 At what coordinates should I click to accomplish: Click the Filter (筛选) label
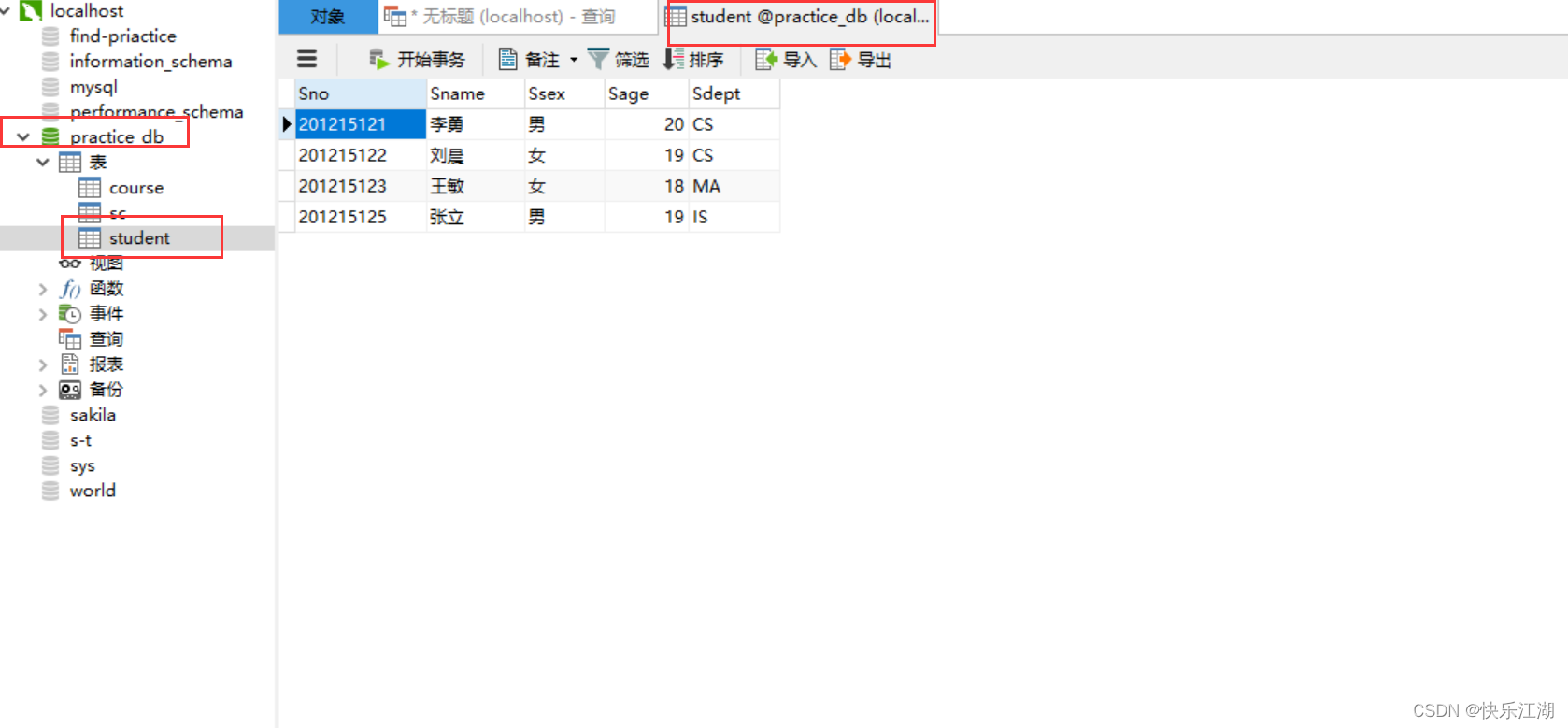point(632,60)
